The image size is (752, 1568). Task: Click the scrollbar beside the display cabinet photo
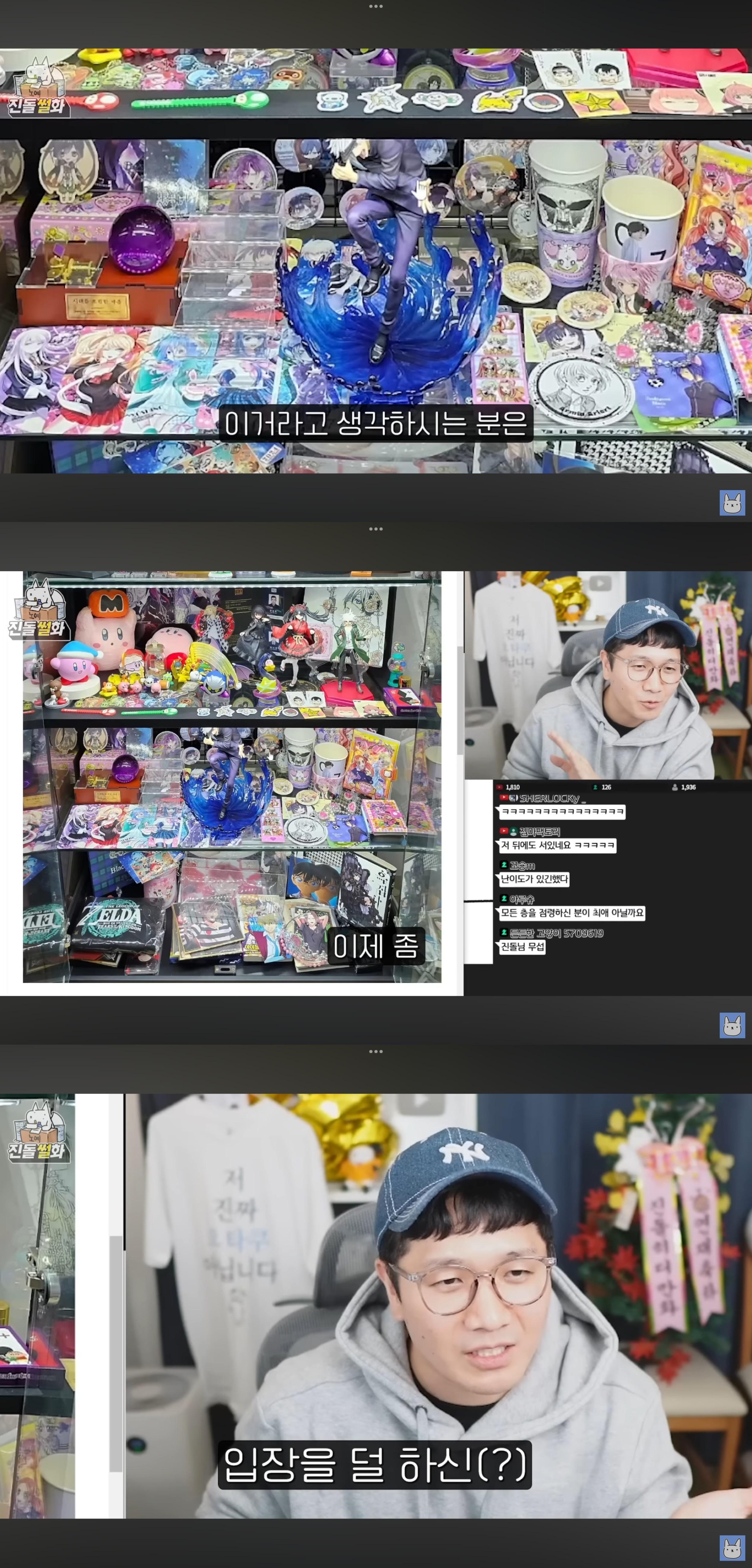[x=460, y=700]
